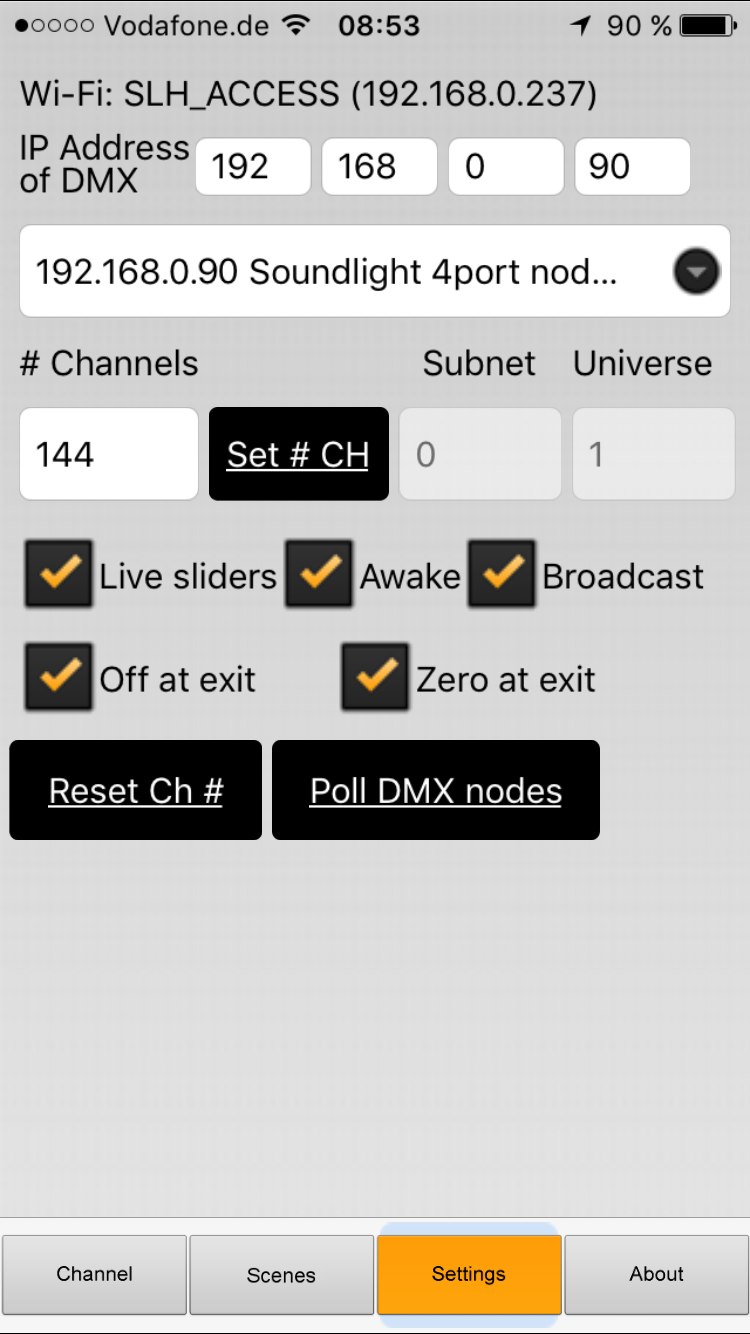Tap the first IP octet field 192
Image resolution: width=750 pixels, height=1334 pixels.
tap(252, 166)
